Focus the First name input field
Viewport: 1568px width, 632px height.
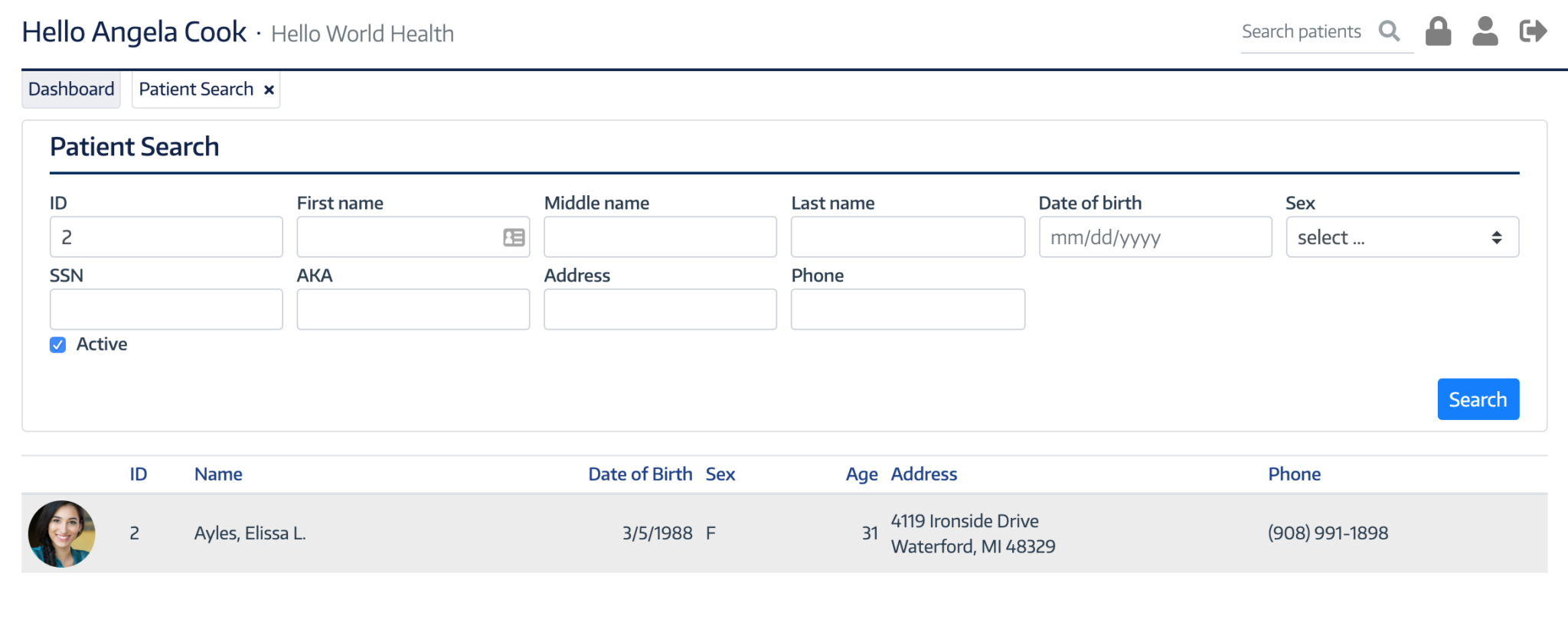(413, 237)
